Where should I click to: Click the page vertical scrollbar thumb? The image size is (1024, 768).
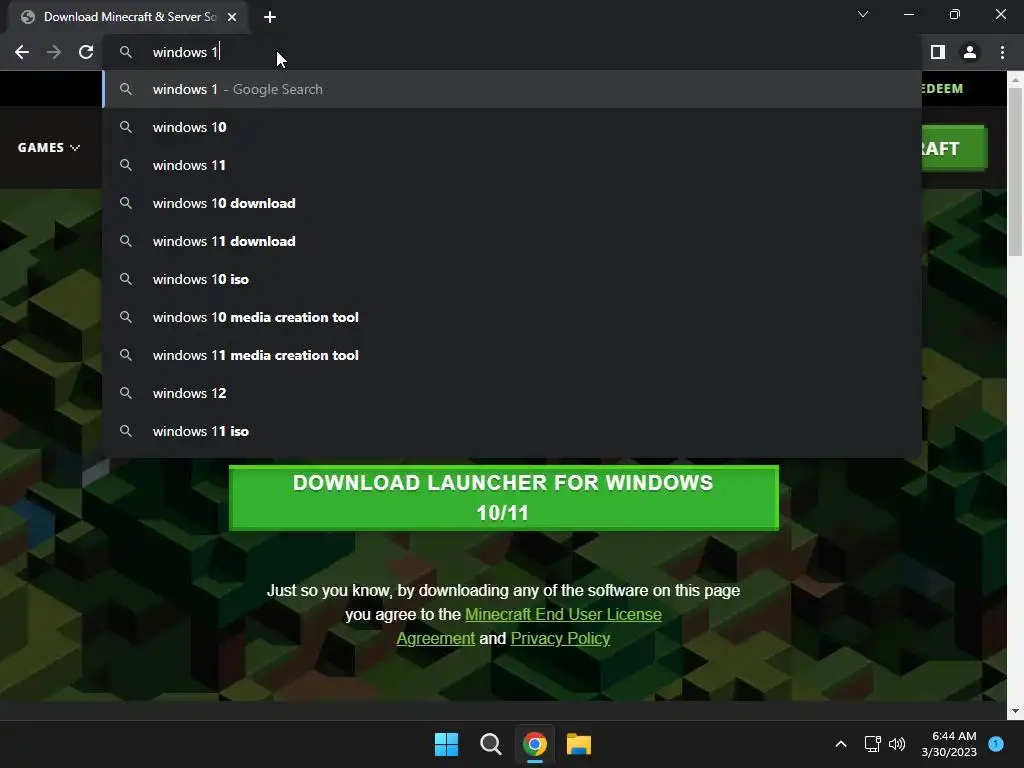click(1015, 171)
